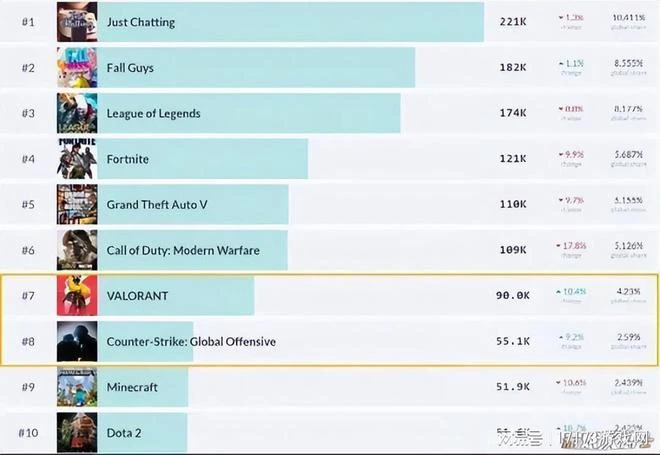Click the VALORANT game name
Viewport: 660px width, 455px height.
[x=137, y=296]
